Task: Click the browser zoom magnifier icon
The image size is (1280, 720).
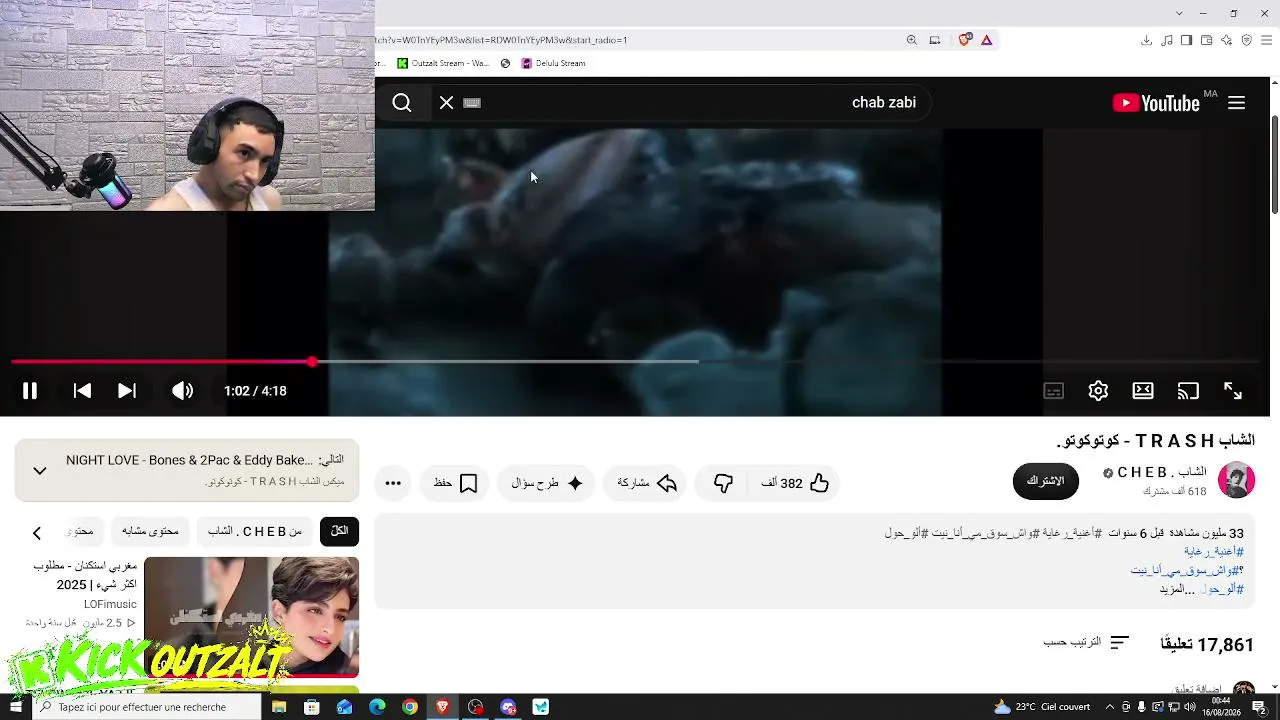Action: click(911, 40)
